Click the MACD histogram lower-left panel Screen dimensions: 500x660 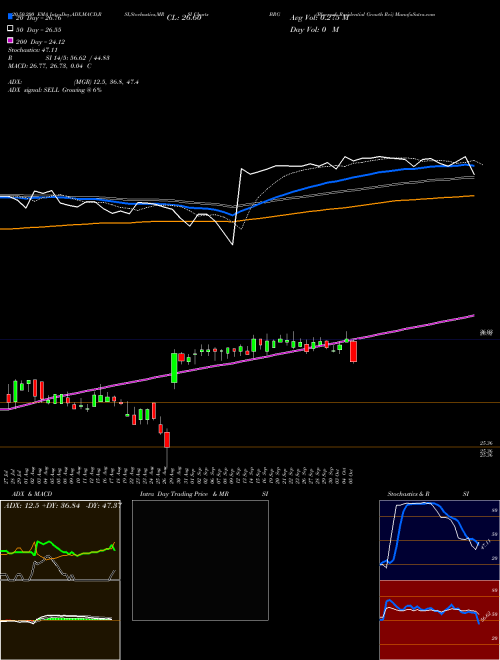point(60,620)
